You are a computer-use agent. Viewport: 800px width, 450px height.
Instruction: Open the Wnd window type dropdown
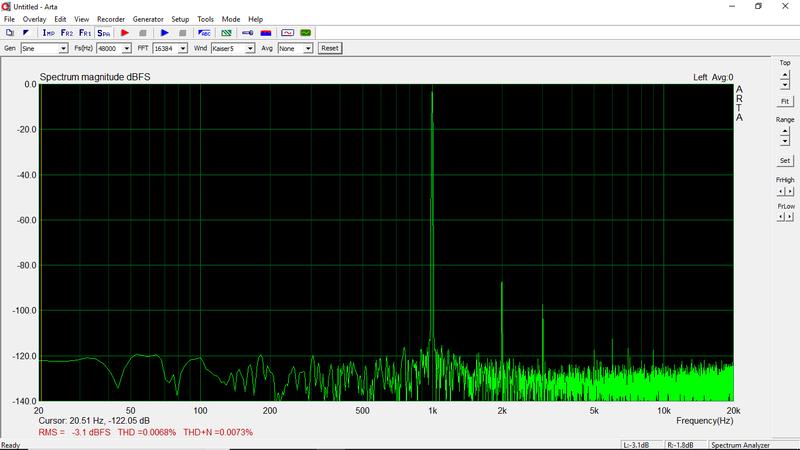[x=250, y=48]
